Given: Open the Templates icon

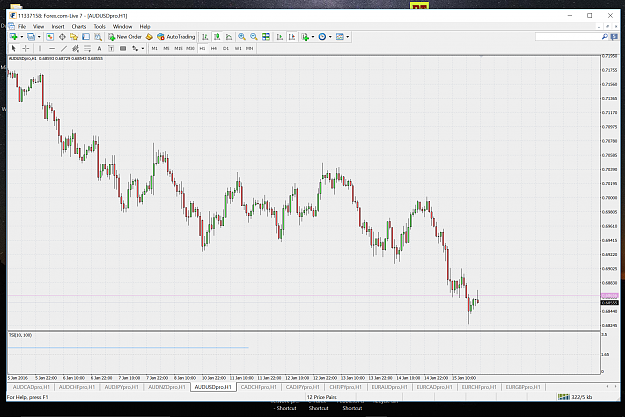Looking at the screenshot, I should pos(340,37).
